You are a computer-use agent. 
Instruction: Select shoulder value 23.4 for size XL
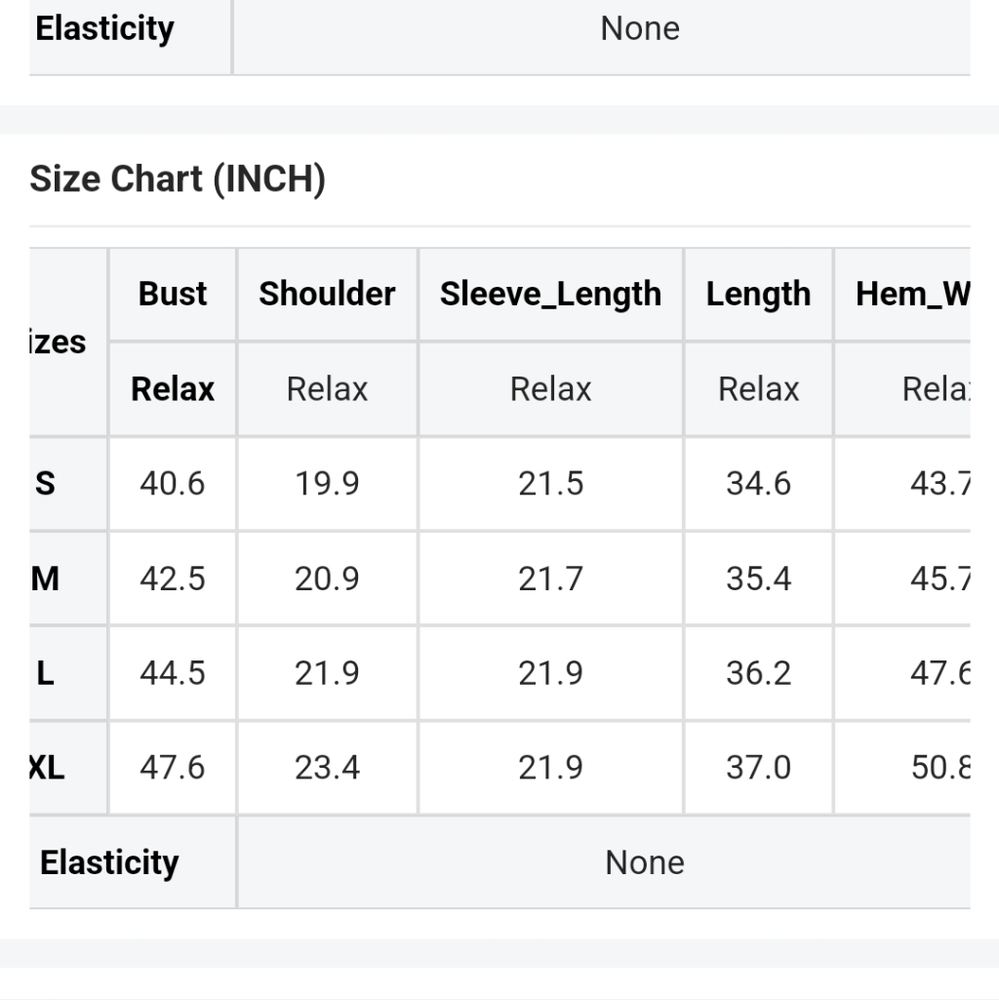327,768
